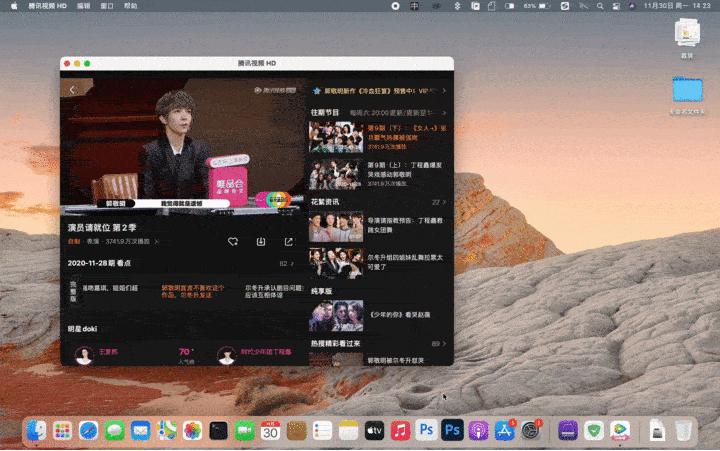
Task: Go back using the video's back arrow
Action: pos(73,90)
